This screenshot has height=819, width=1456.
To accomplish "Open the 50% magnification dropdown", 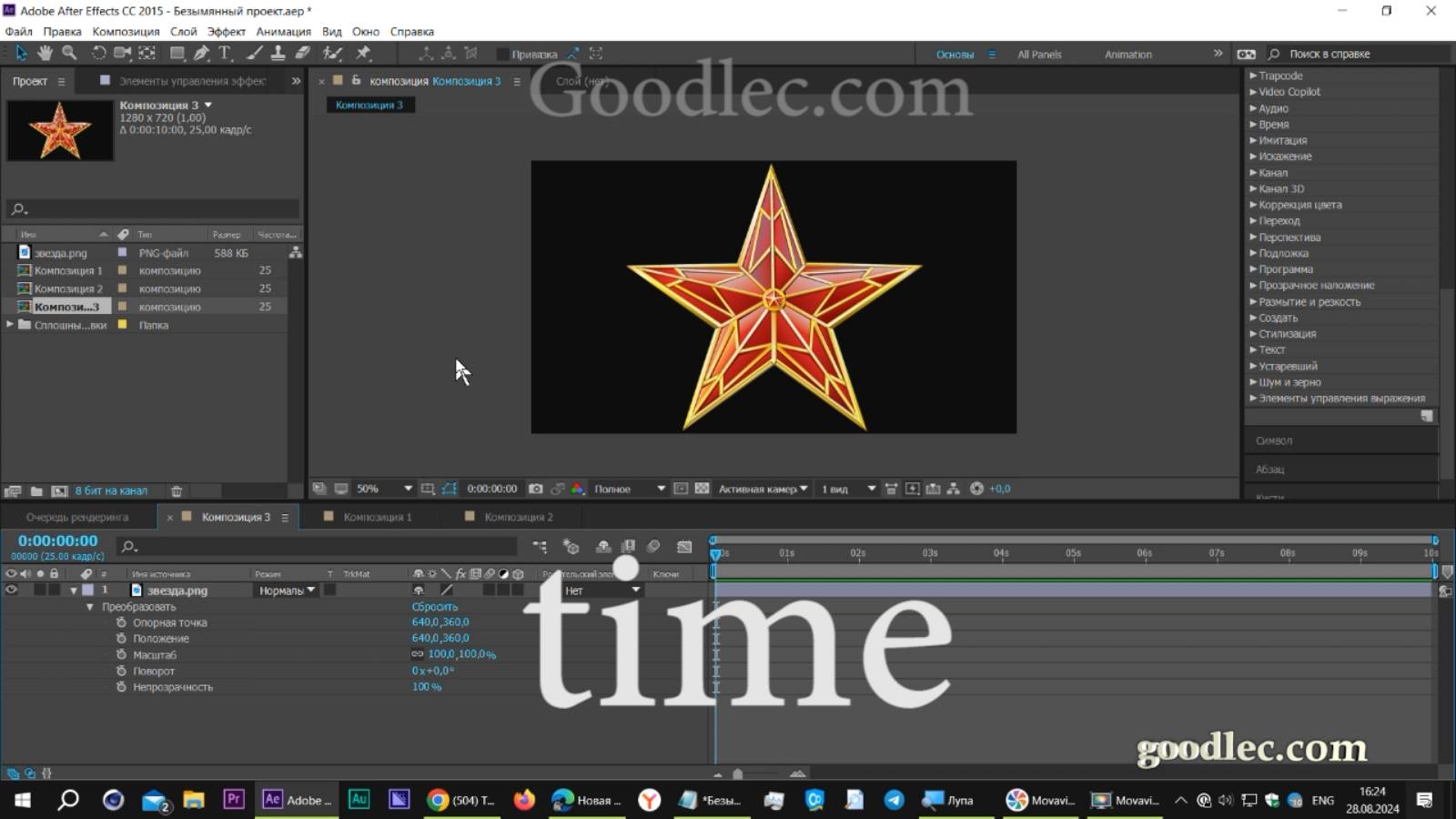I will [x=383, y=489].
